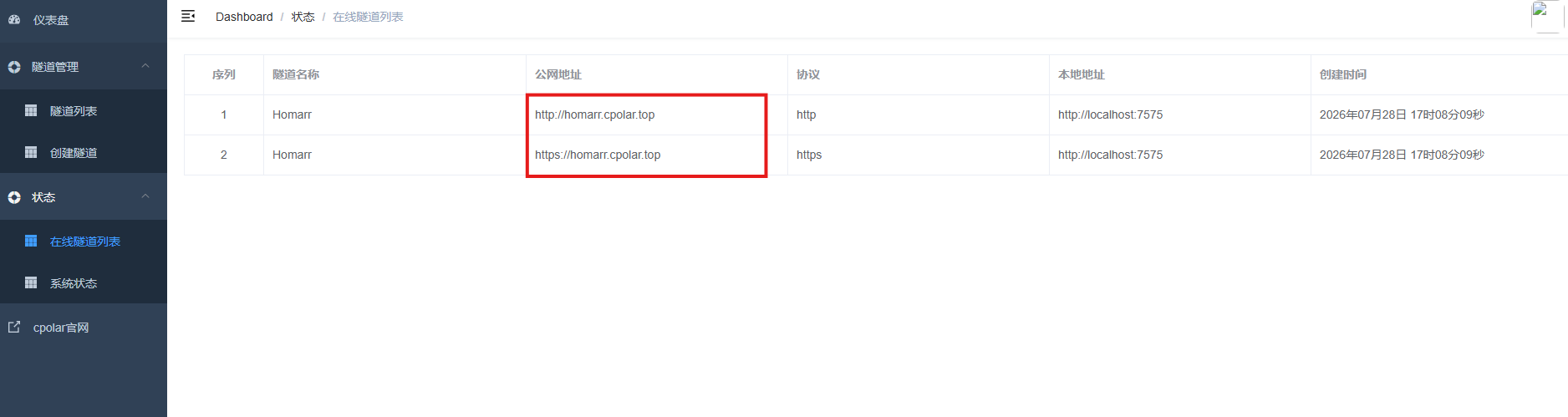1568x417 pixels.
Task: Click the online tunnel list grid icon
Action: click(31, 241)
